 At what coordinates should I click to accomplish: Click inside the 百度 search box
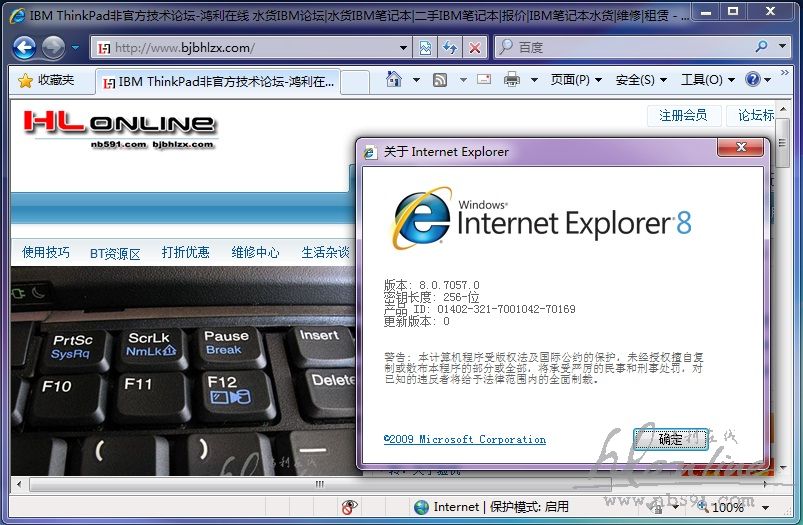pos(630,47)
